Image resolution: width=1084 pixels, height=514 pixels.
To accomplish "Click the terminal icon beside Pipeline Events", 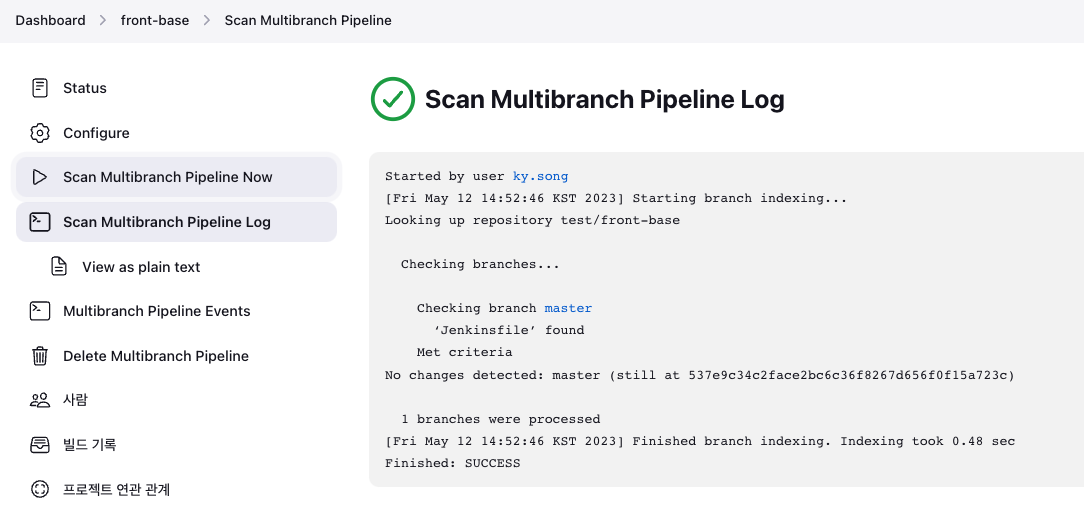I will pos(40,311).
